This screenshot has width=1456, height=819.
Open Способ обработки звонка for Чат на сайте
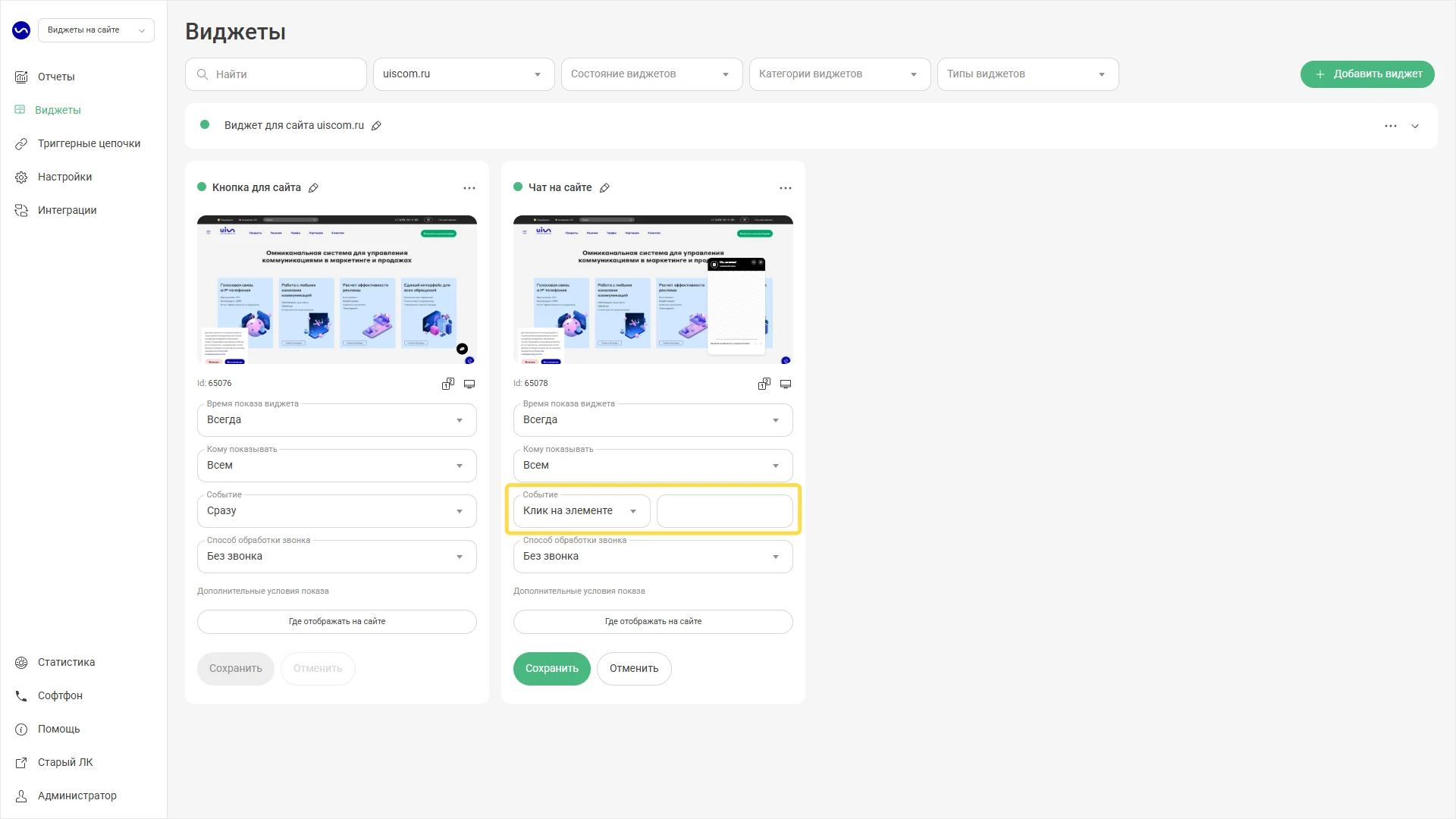[653, 557]
